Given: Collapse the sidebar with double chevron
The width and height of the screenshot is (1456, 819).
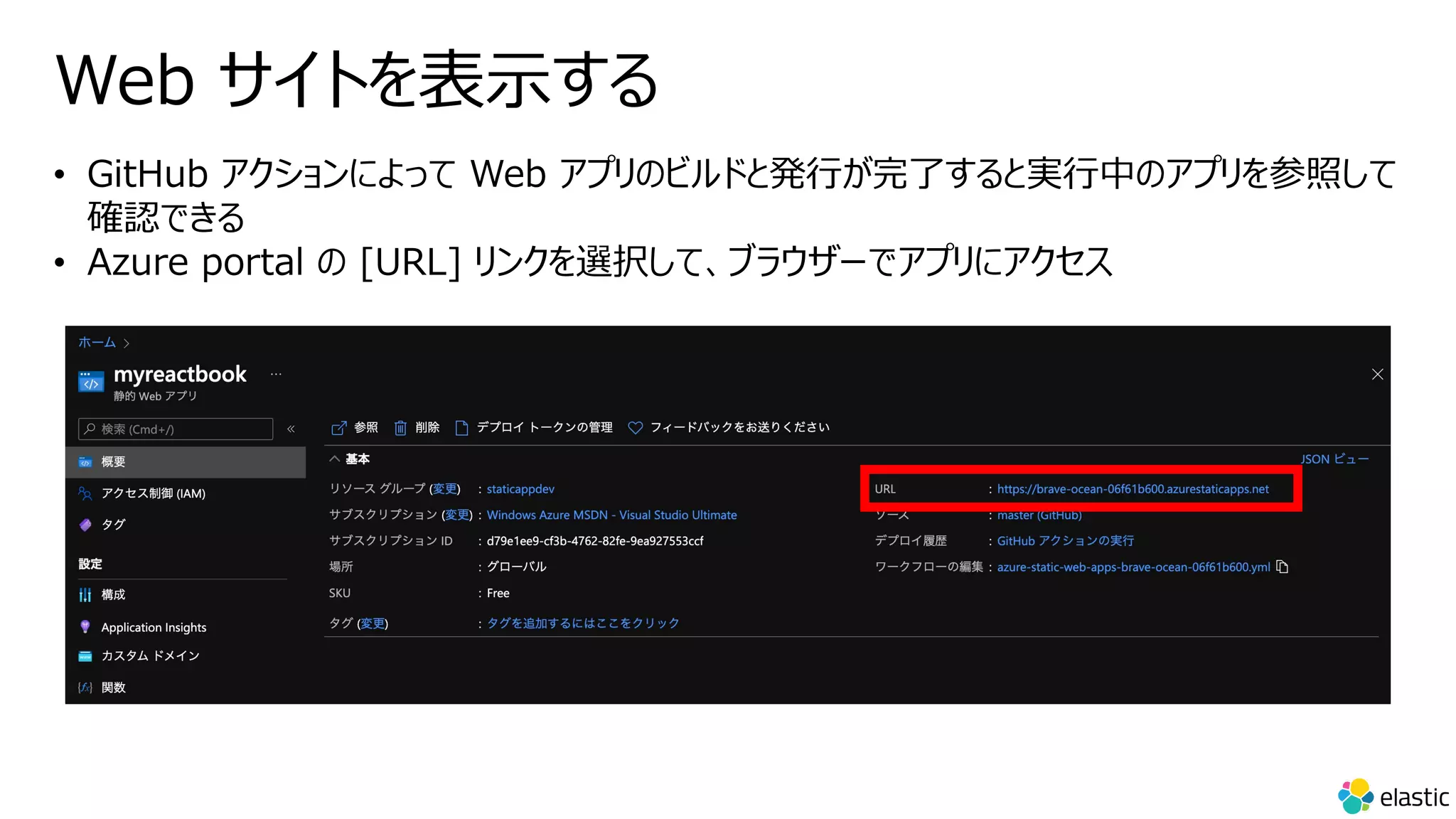Looking at the screenshot, I should click(x=291, y=429).
